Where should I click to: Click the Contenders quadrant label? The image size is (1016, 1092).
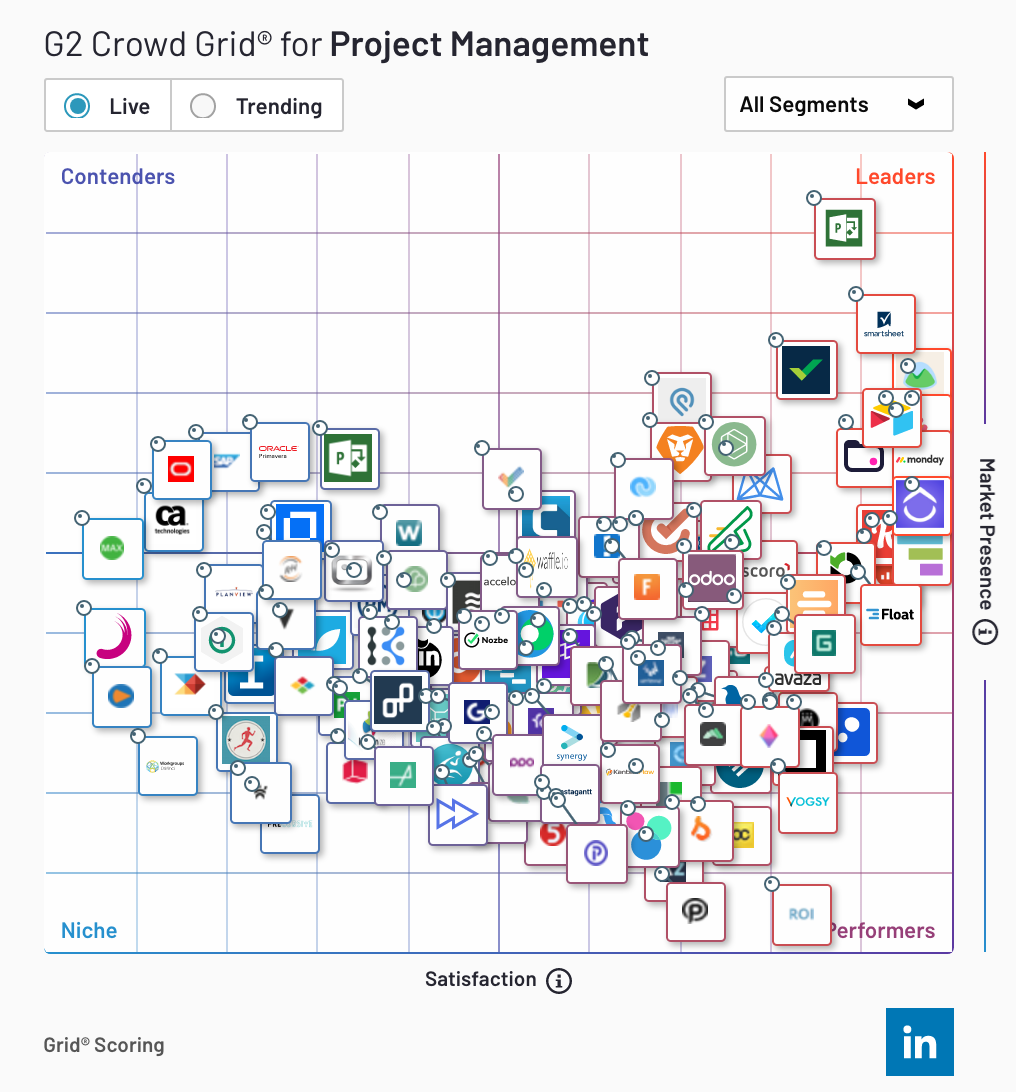click(x=118, y=177)
